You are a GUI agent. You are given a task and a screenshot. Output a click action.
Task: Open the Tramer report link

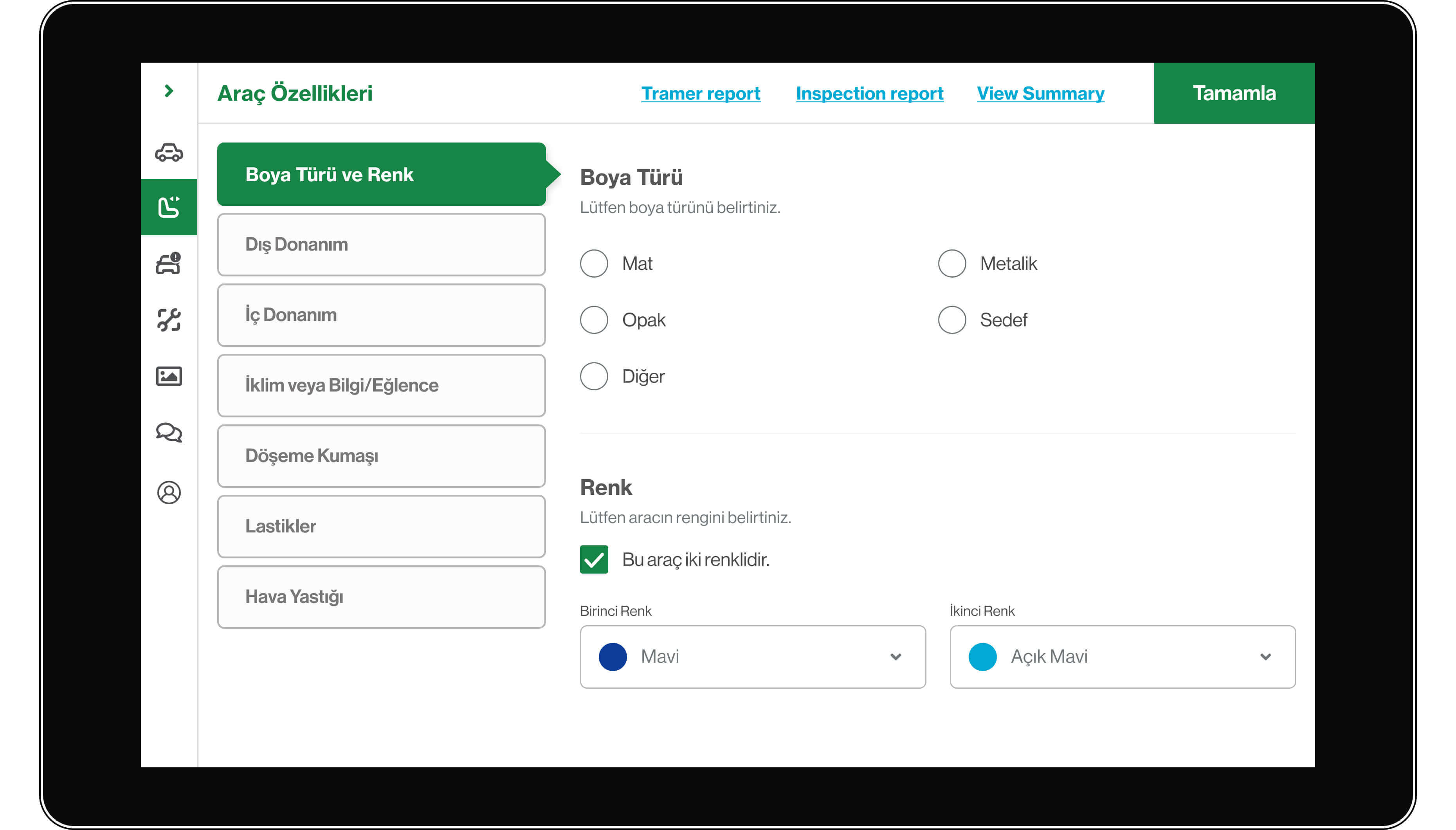[700, 93]
